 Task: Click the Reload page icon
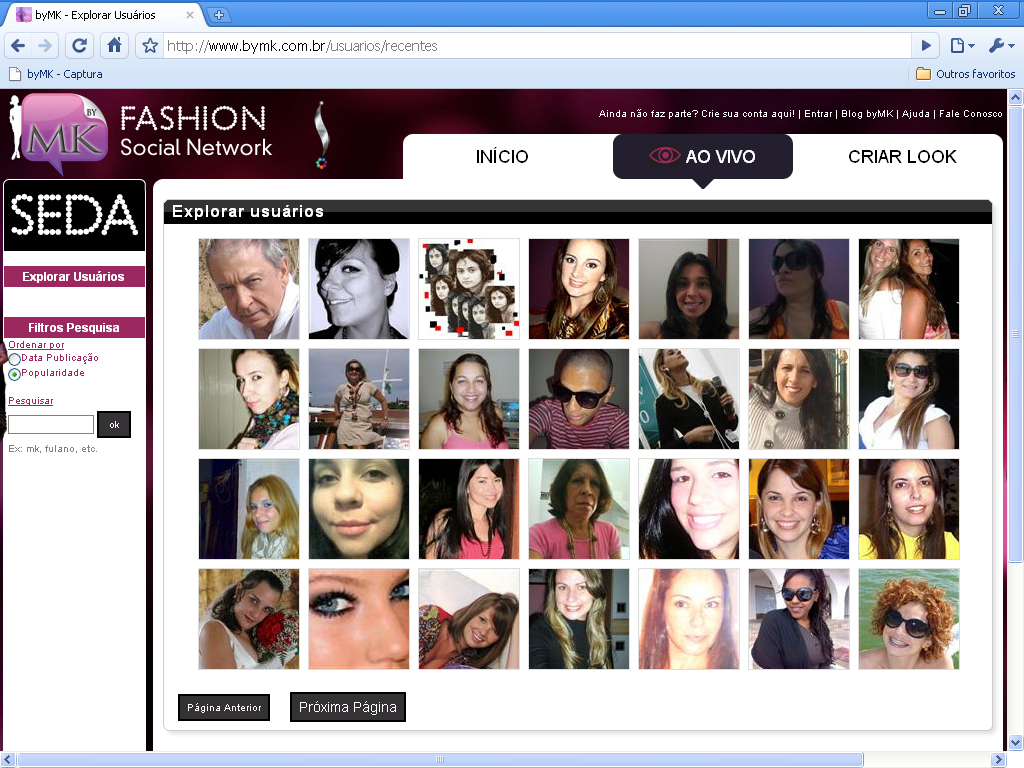pos(80,46)
